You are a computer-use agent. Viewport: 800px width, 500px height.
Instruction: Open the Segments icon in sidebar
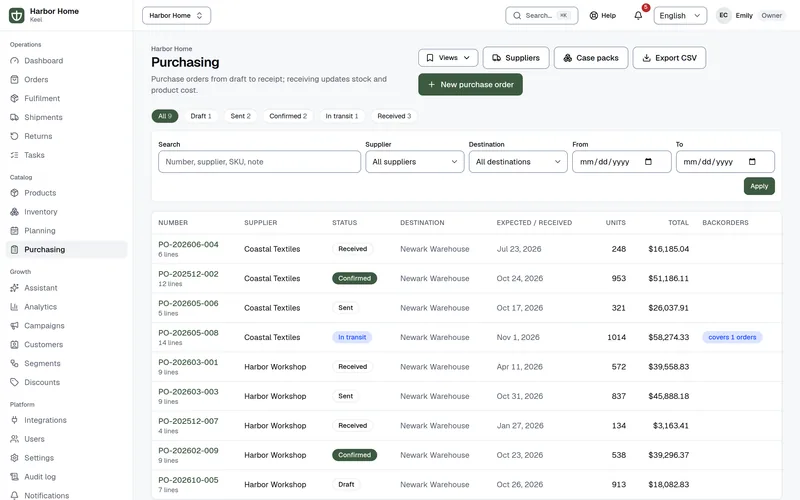[x=14, y=363]
